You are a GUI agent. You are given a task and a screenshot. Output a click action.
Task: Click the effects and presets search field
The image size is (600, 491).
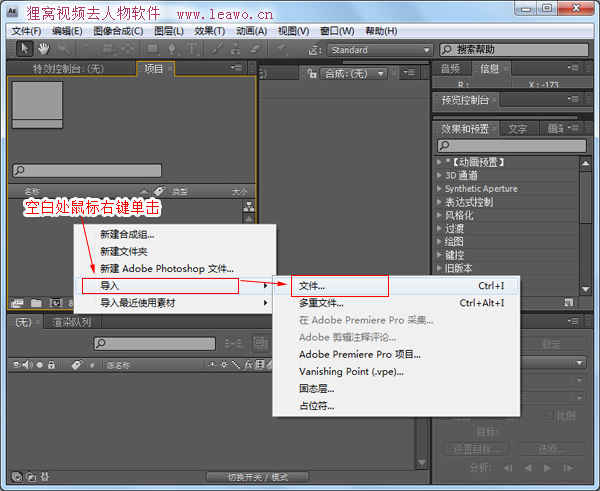(x=512, y=145)
